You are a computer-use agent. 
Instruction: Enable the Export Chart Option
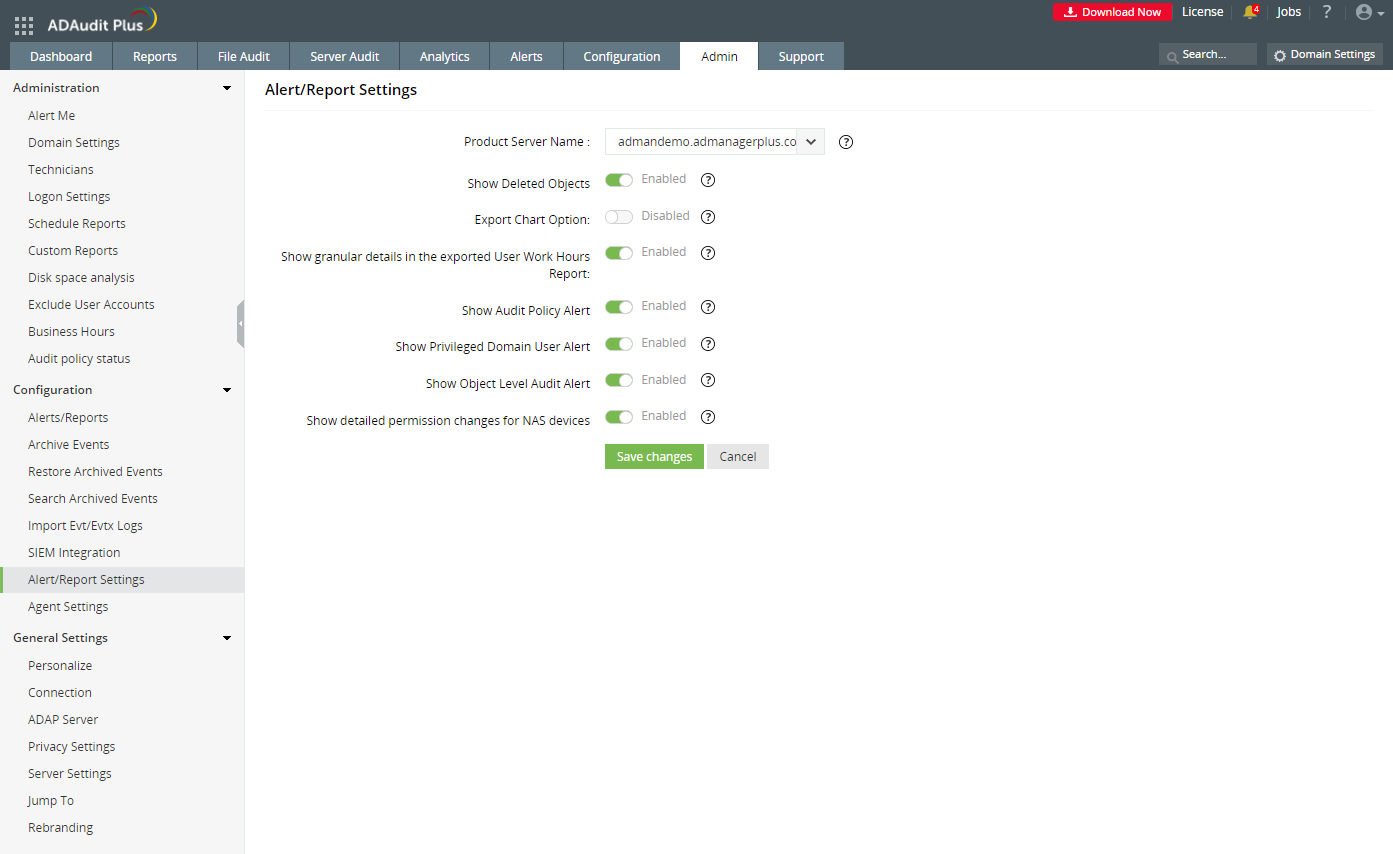(x=618, y=216)
